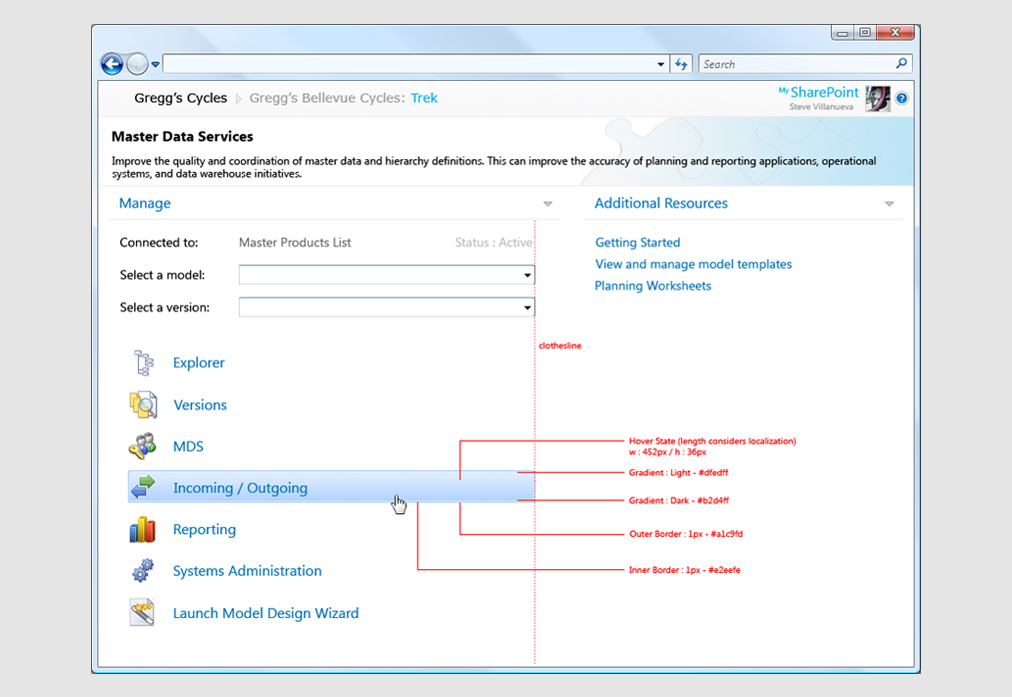The width and height of the screenshot is (1012, 697).
Task: Click inside the Search box
Action: (795, 64)
